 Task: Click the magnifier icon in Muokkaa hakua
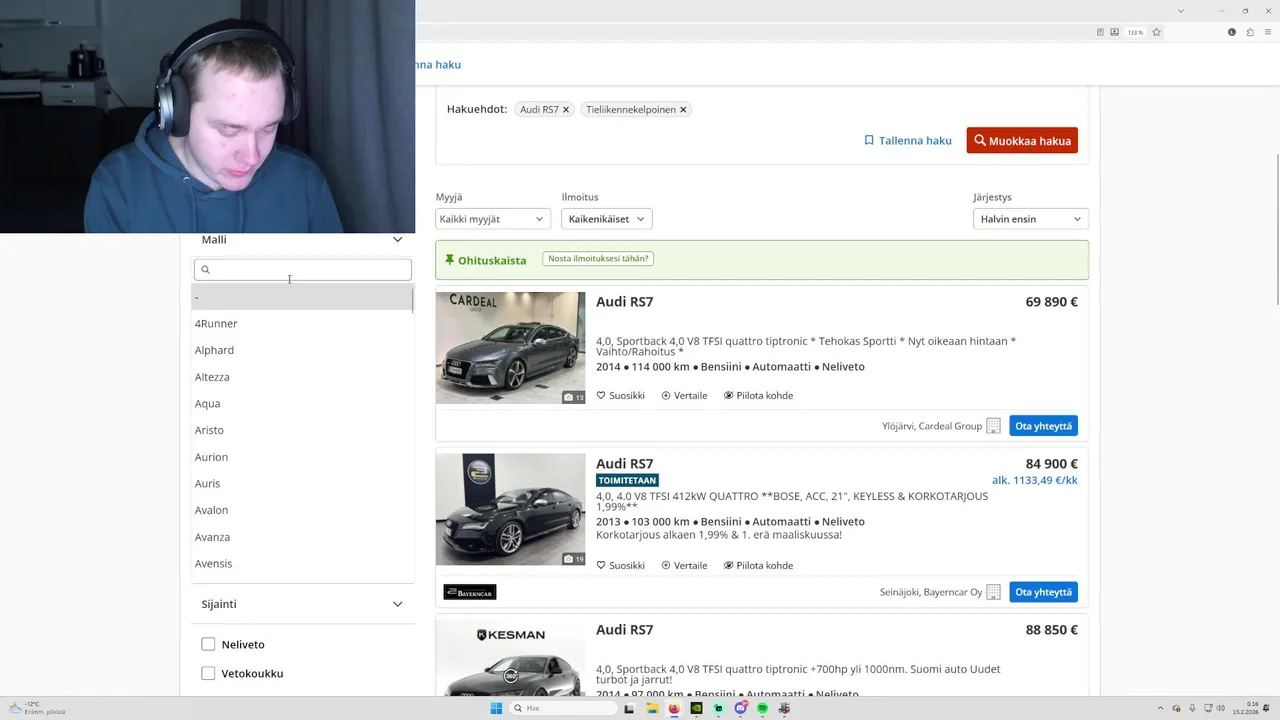click(x=980, y=141)
